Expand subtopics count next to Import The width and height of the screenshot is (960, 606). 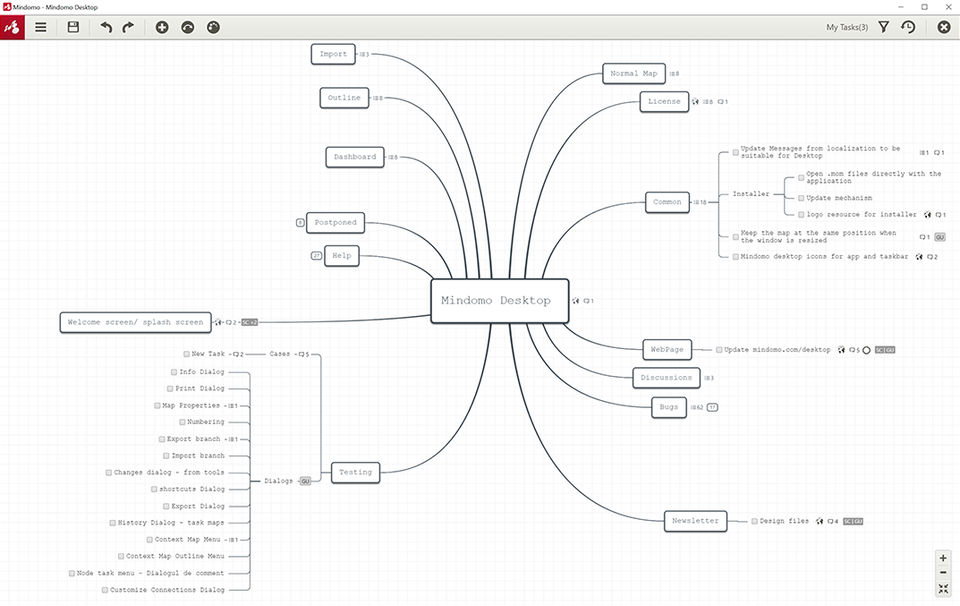[364, 54]
